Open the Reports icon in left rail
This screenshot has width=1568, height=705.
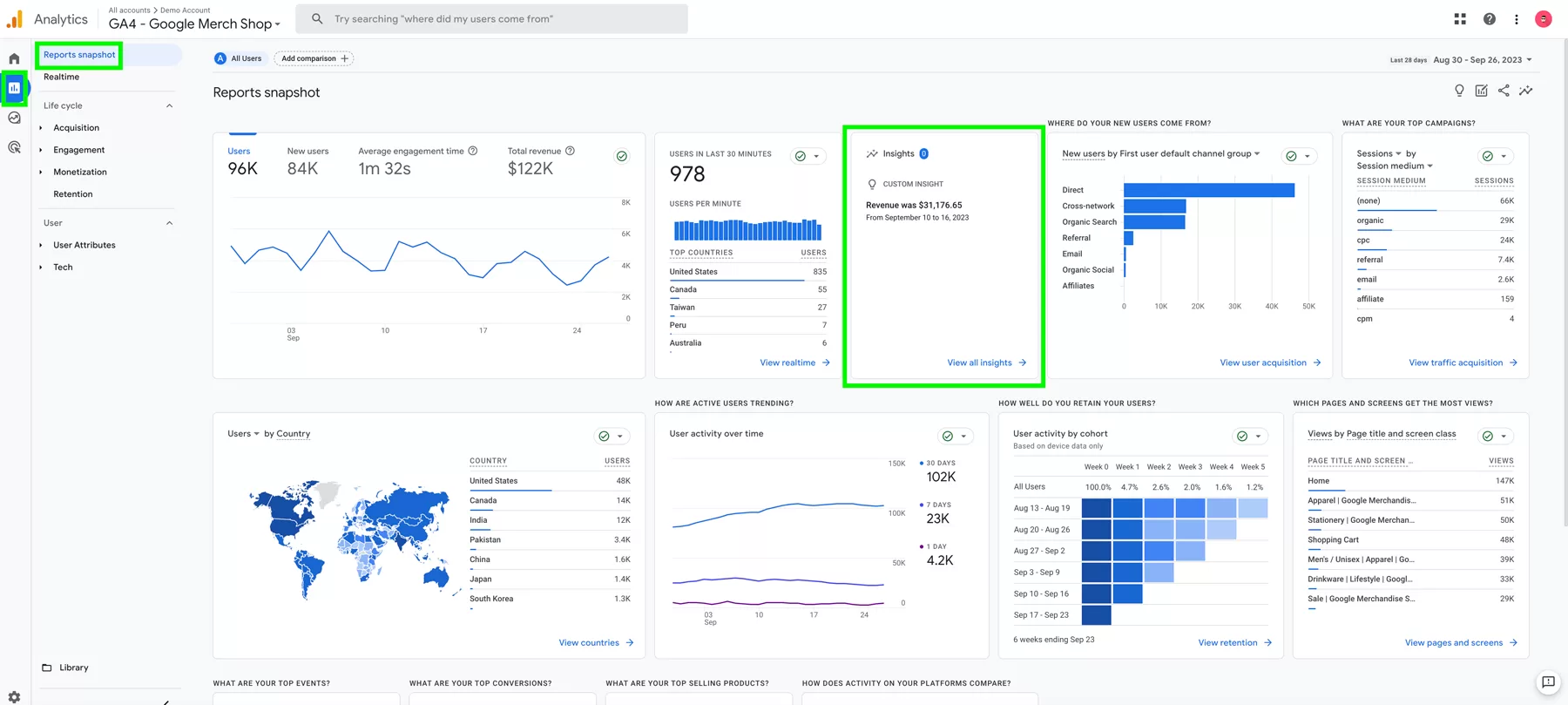pos(14,88)
